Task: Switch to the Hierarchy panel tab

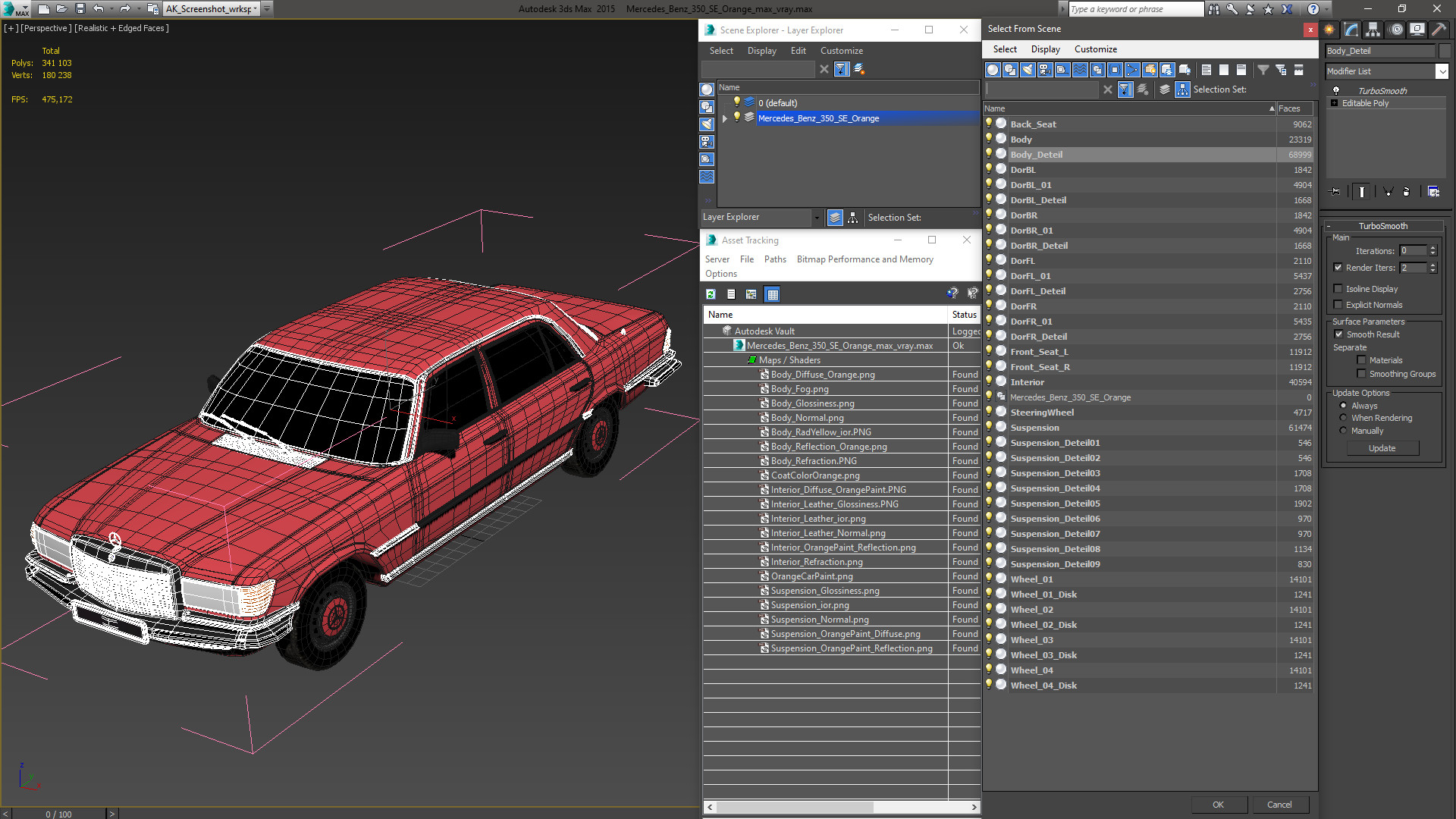Action: click(1373, 30)
